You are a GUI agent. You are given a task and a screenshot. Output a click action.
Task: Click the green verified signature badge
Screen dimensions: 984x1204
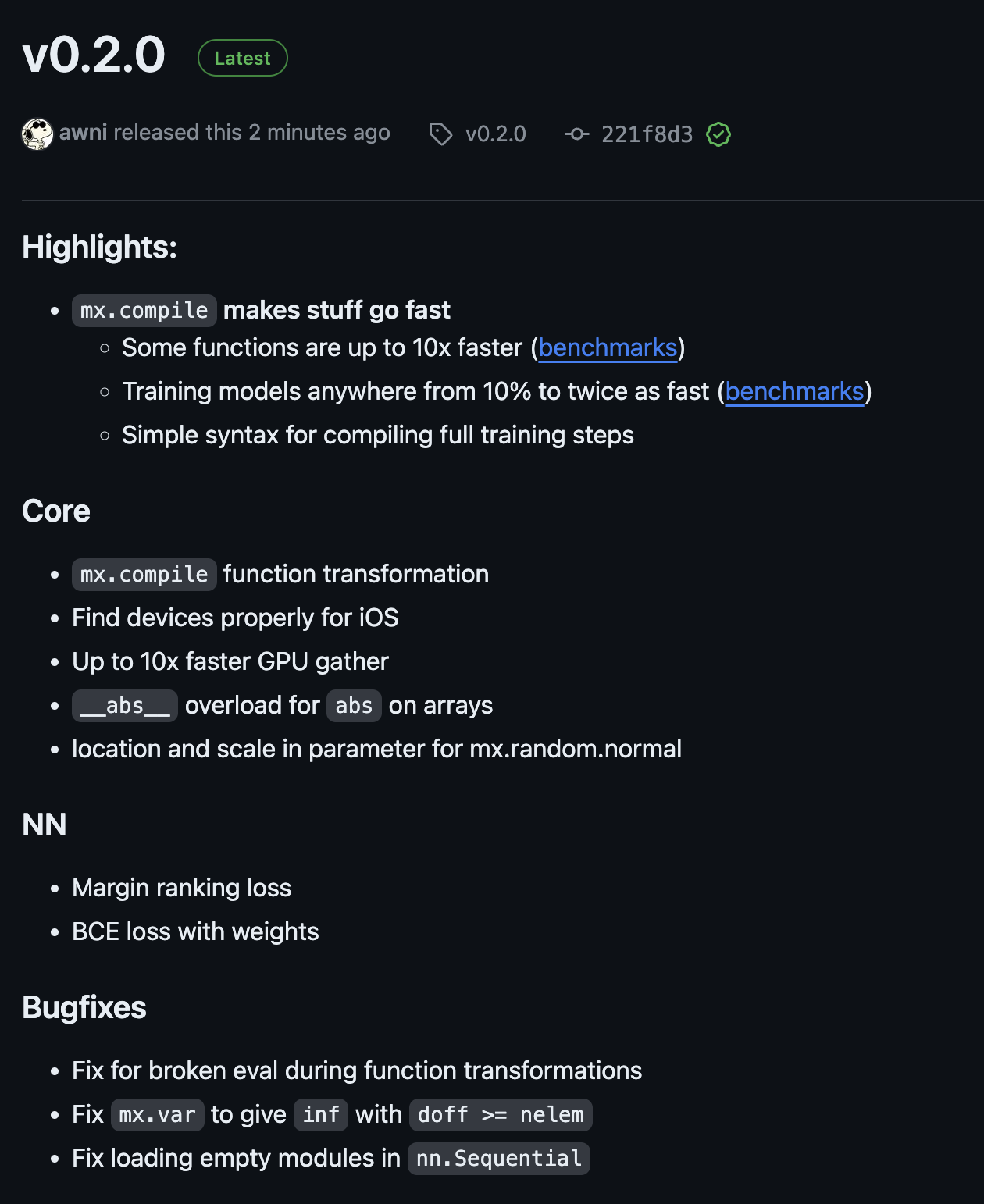pos(718,134)
